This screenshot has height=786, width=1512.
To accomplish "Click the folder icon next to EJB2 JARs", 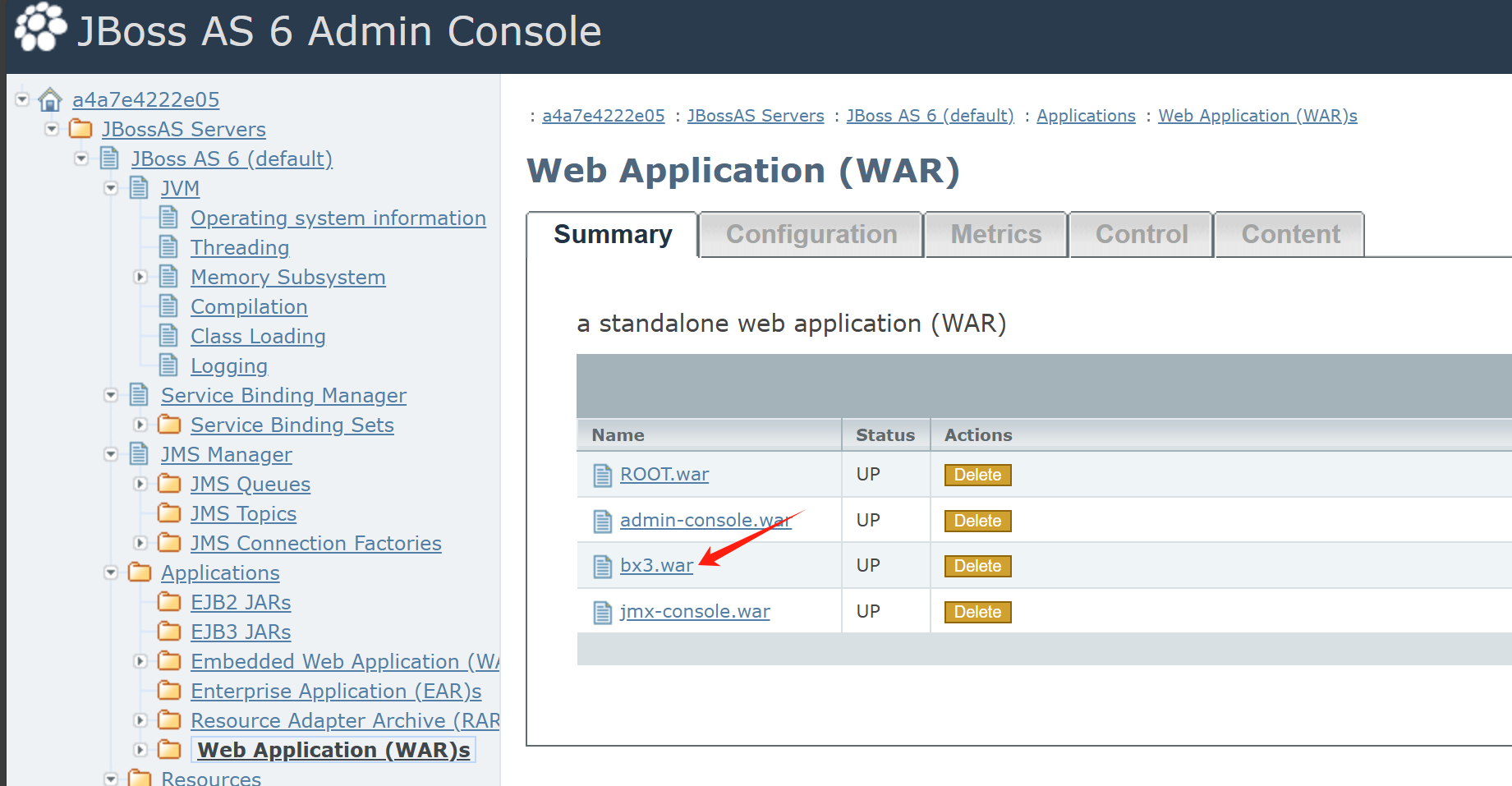I will [x=169, y=602].
